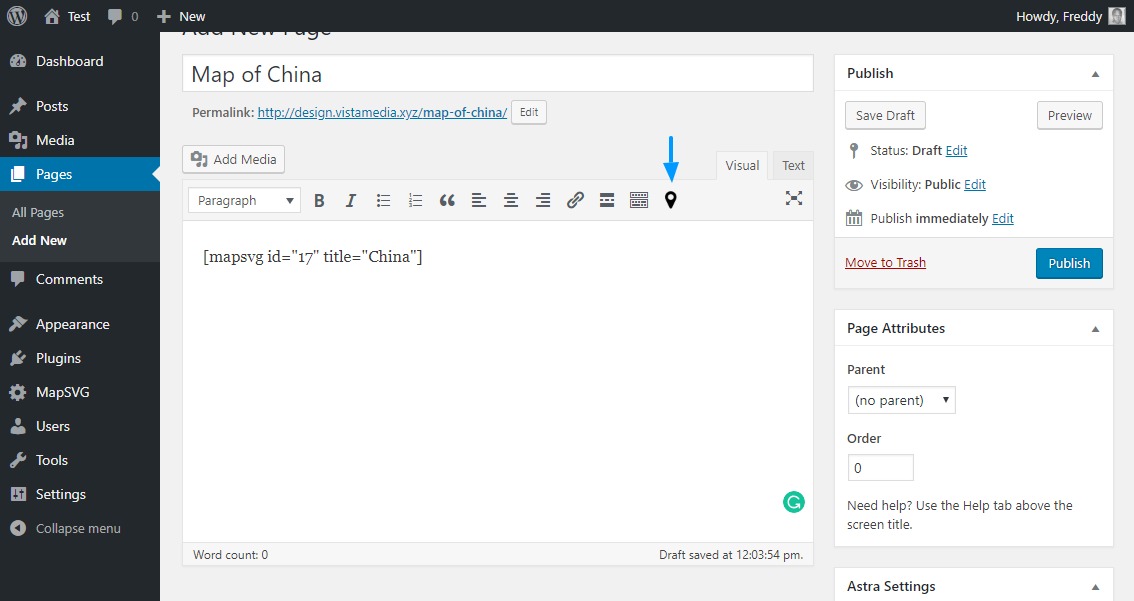Toggle the toolbar kitchen sink icon
Screen dimensions: 1134x601
pyautogui.click(x=639, y=200)
